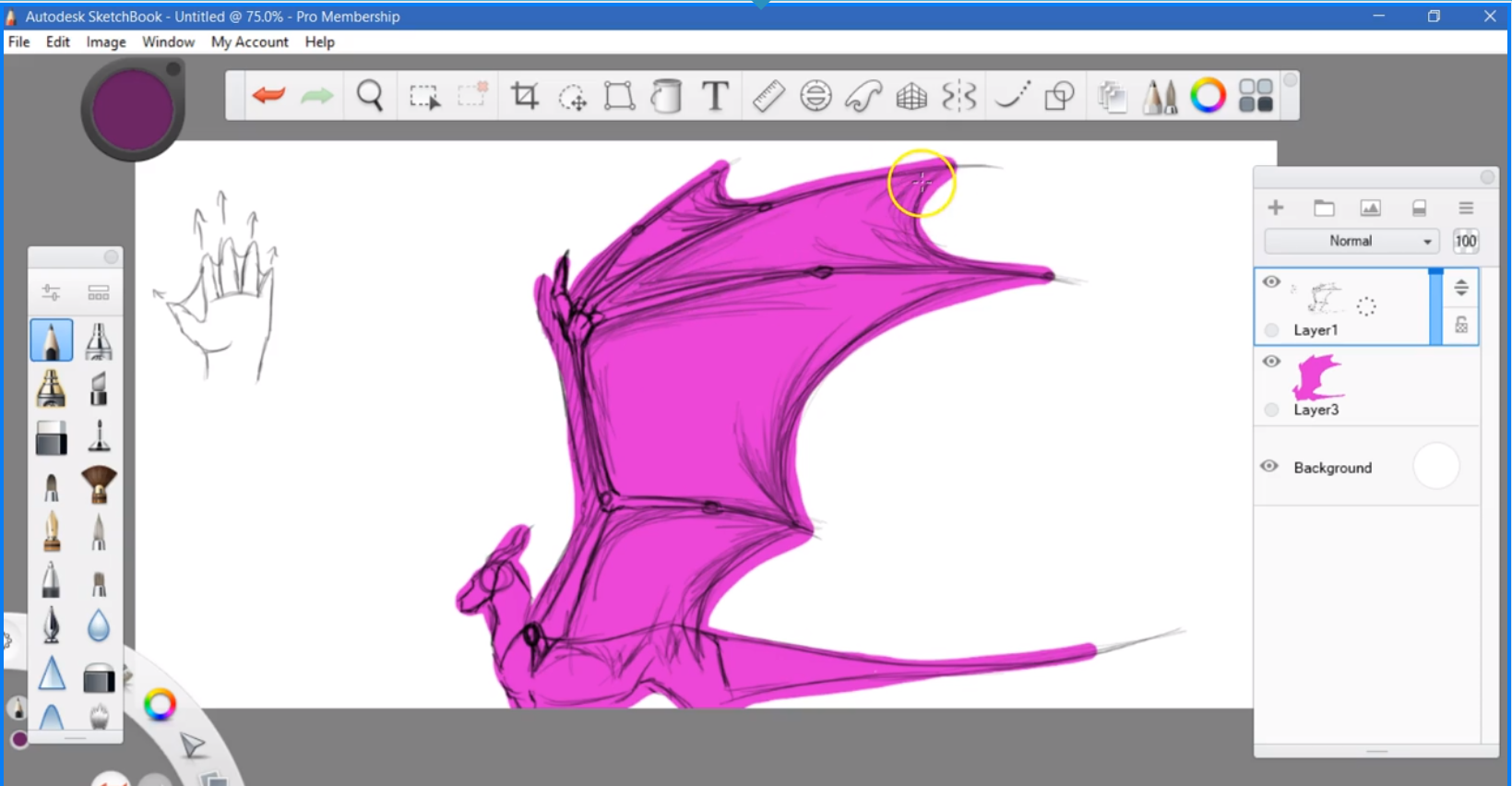Click the purple current color puck
1512x786 pixels.
(x=133, y=109)
